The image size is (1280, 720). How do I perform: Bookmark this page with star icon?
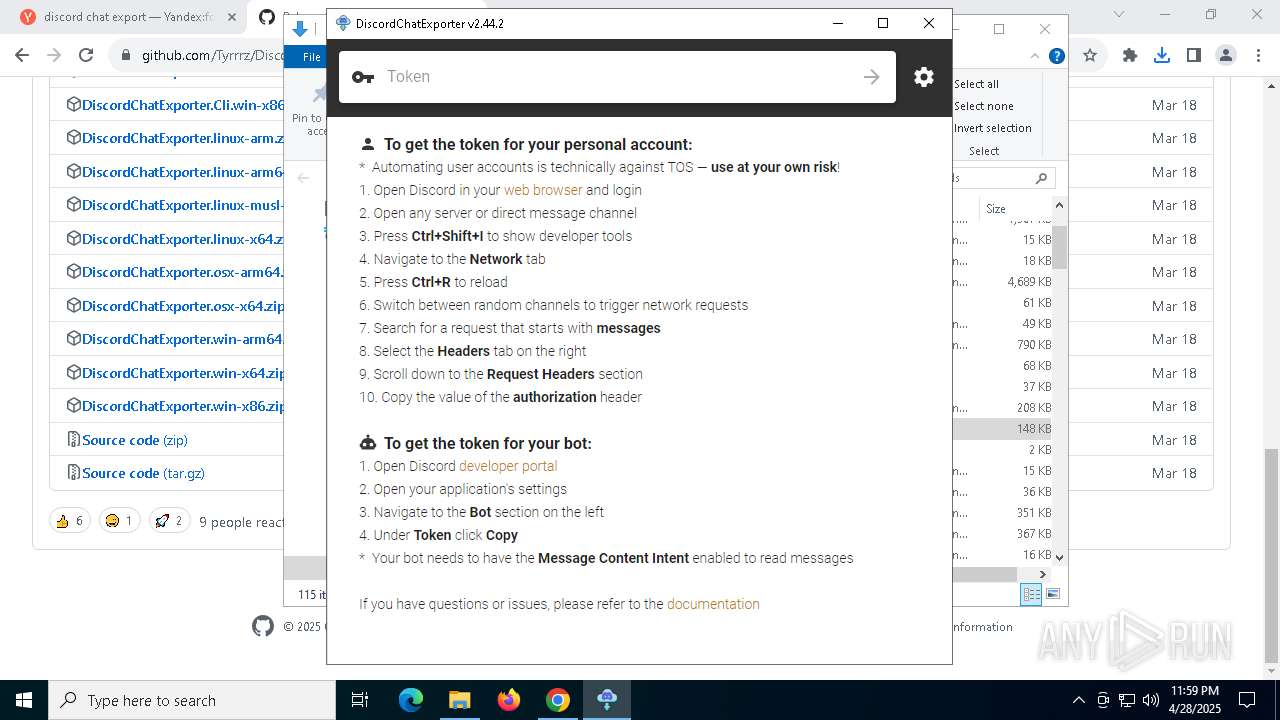tap(1090, 56)
